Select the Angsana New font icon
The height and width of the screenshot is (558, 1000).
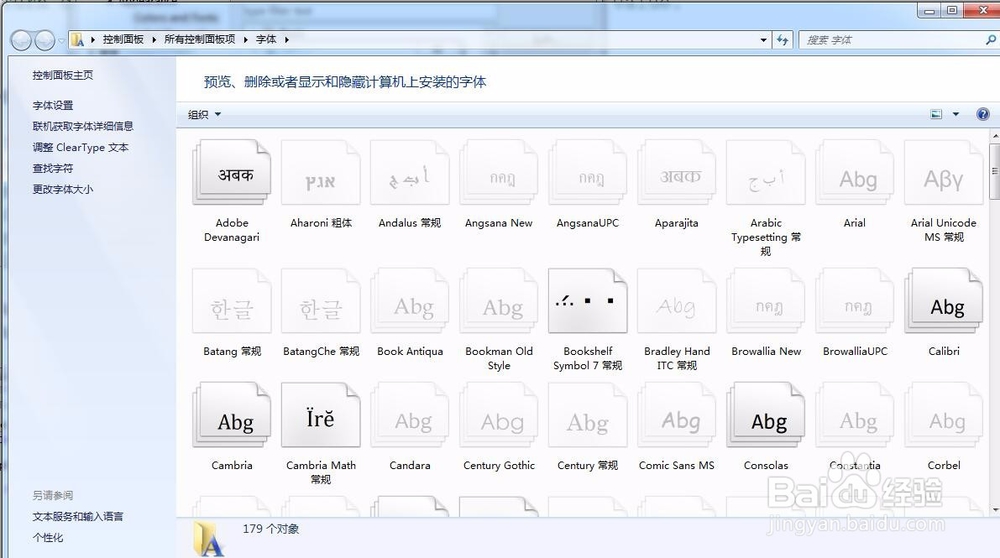point(499,172)
